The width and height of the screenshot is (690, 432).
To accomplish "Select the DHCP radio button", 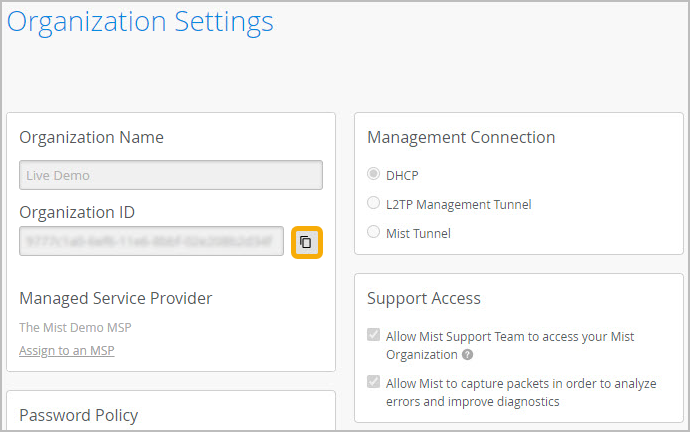I will click(374, 175).
